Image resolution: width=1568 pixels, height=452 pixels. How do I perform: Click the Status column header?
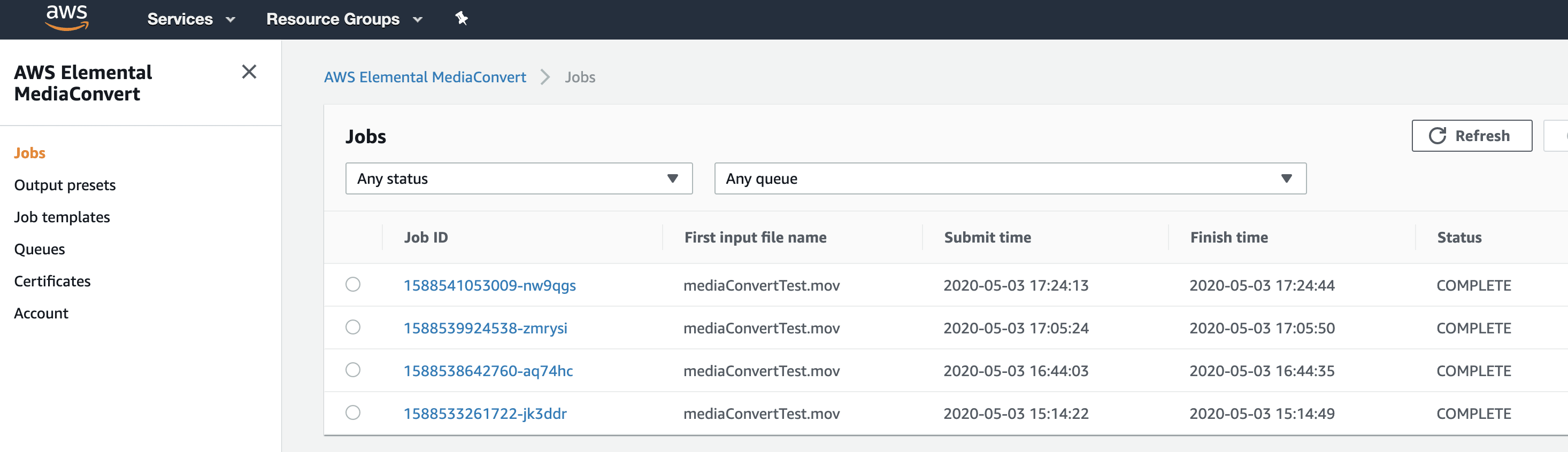[1459, 237]
